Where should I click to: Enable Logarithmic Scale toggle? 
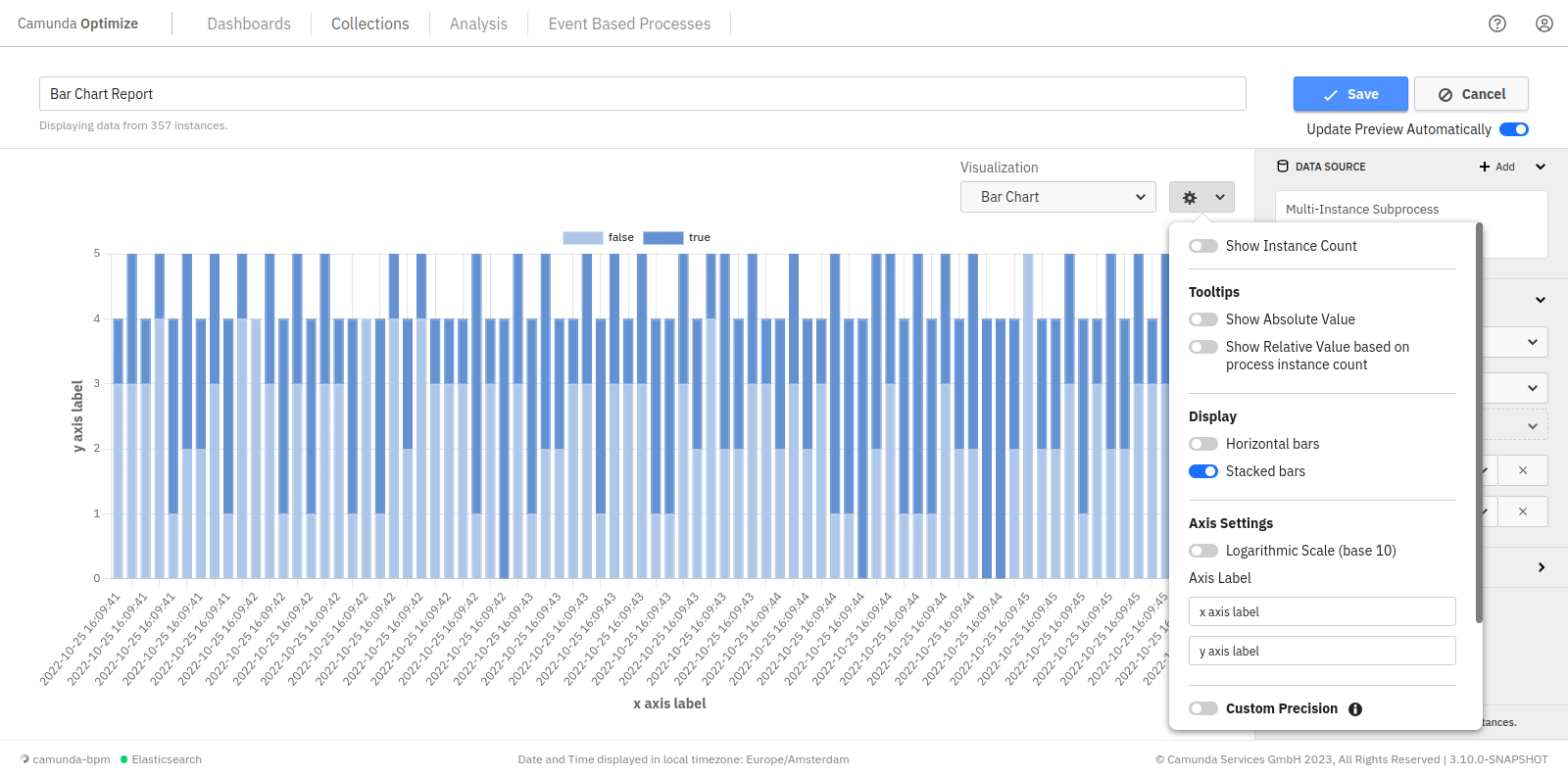tap(1203, 551)
